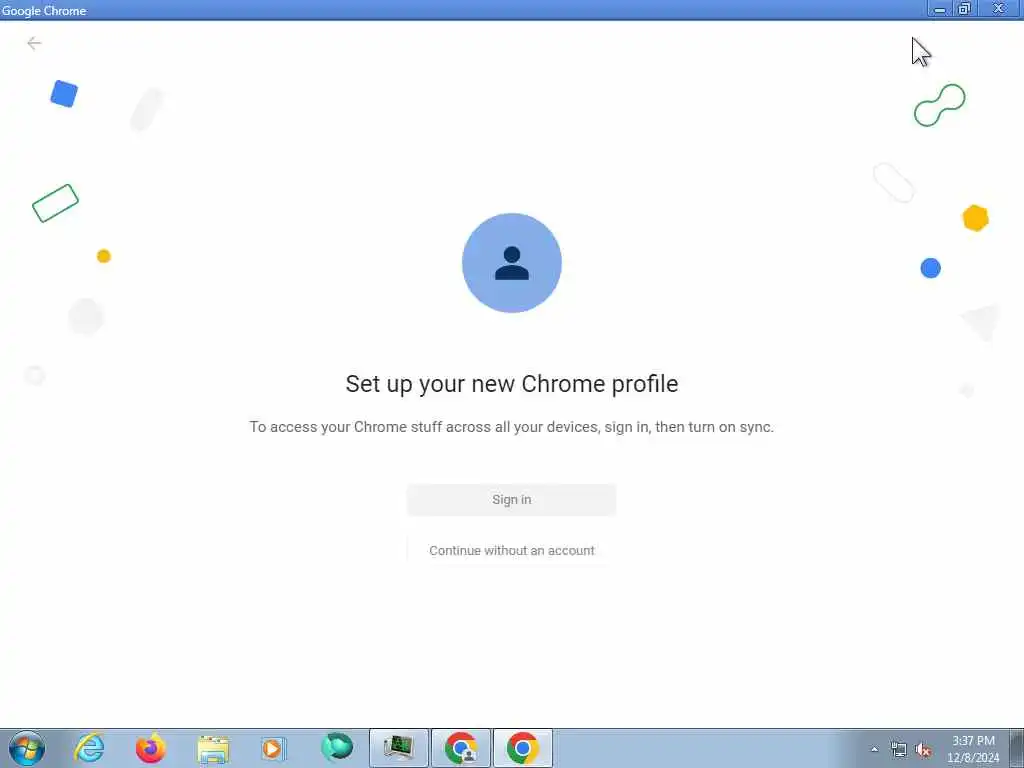This screenshot has width=1024, height=768.
Task: Open Windows Media Player taskbar icon
Action: tap(273, 748)
